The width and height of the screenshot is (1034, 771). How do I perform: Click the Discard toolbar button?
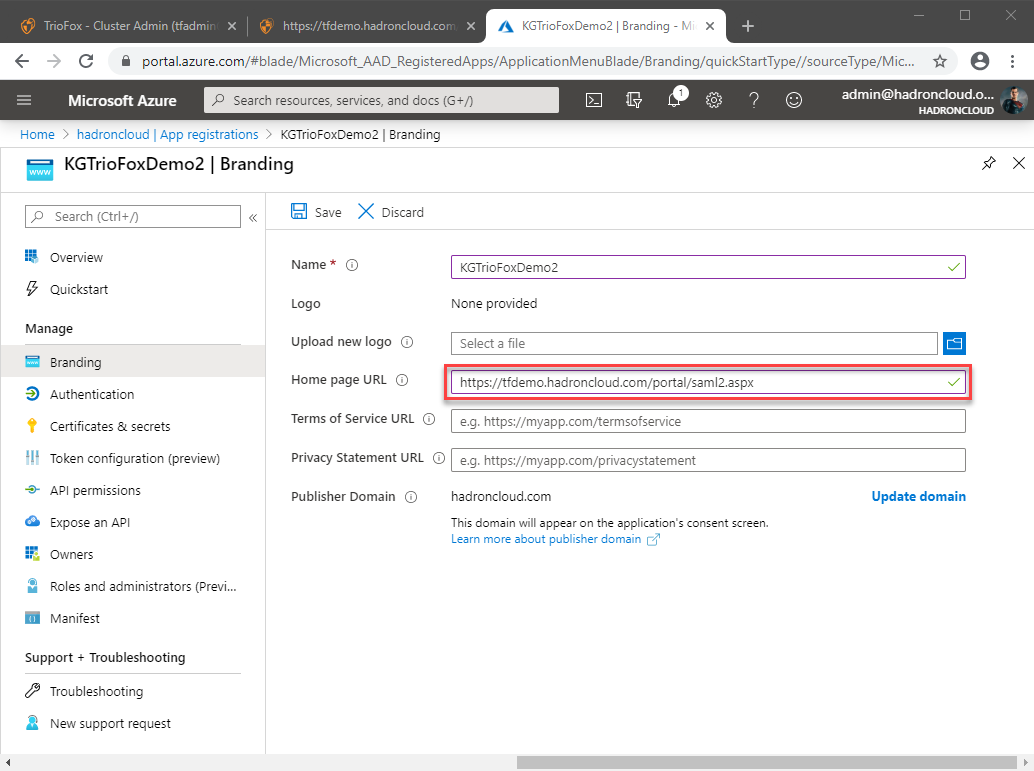(391, 212)
